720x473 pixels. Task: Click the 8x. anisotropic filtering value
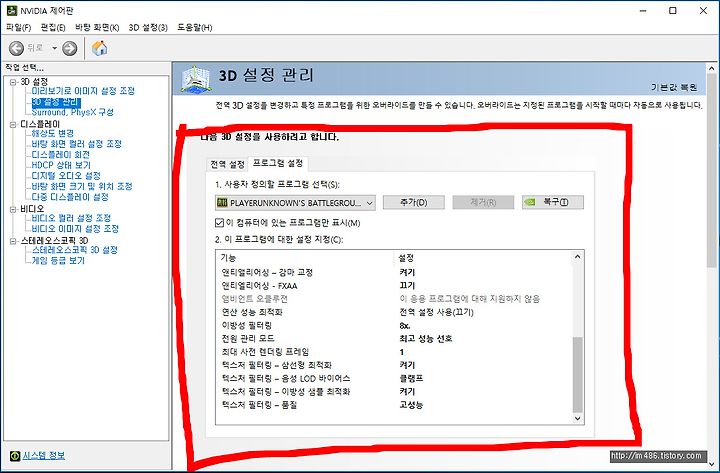point(405,326)
